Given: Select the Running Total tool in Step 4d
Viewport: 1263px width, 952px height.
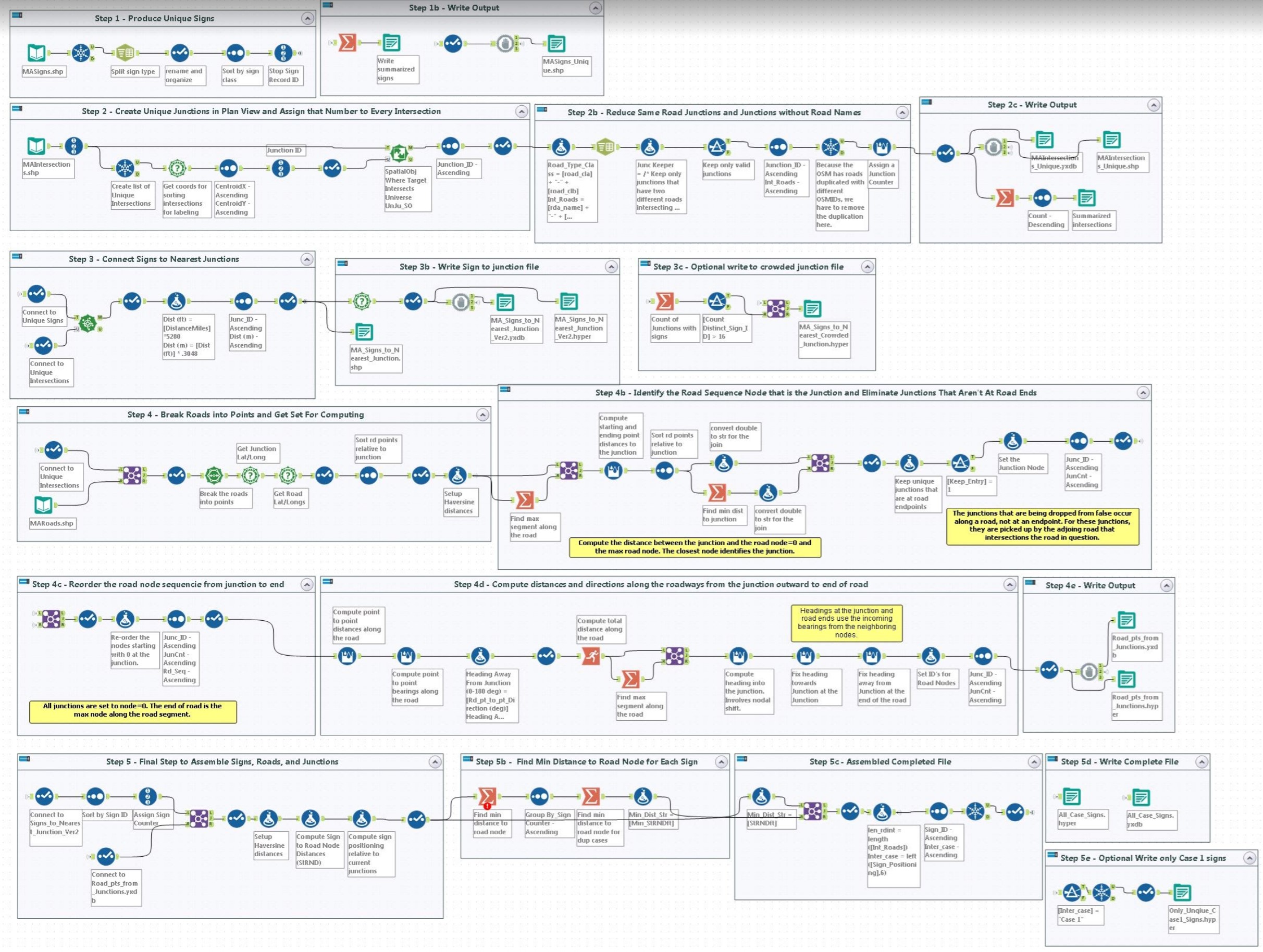Looking at the screenshot, I should 591,656.
